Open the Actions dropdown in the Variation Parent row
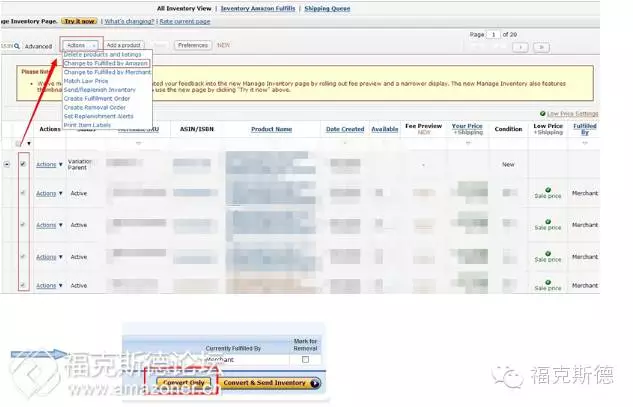633x407 pixels. point(49,164)
